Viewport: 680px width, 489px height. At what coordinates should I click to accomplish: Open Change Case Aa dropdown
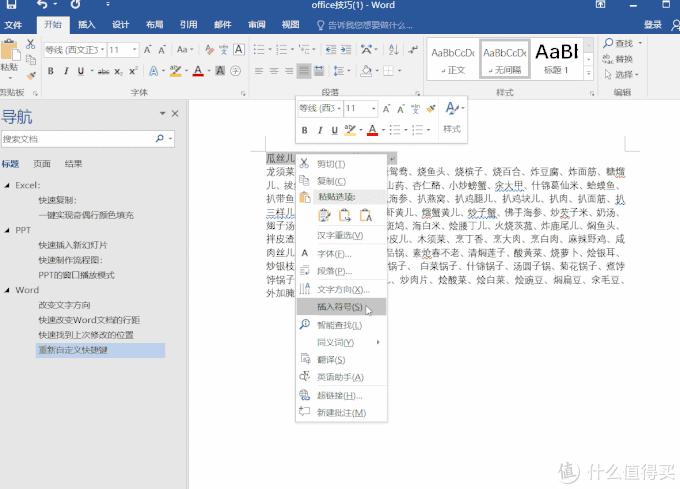pos(185,50)
